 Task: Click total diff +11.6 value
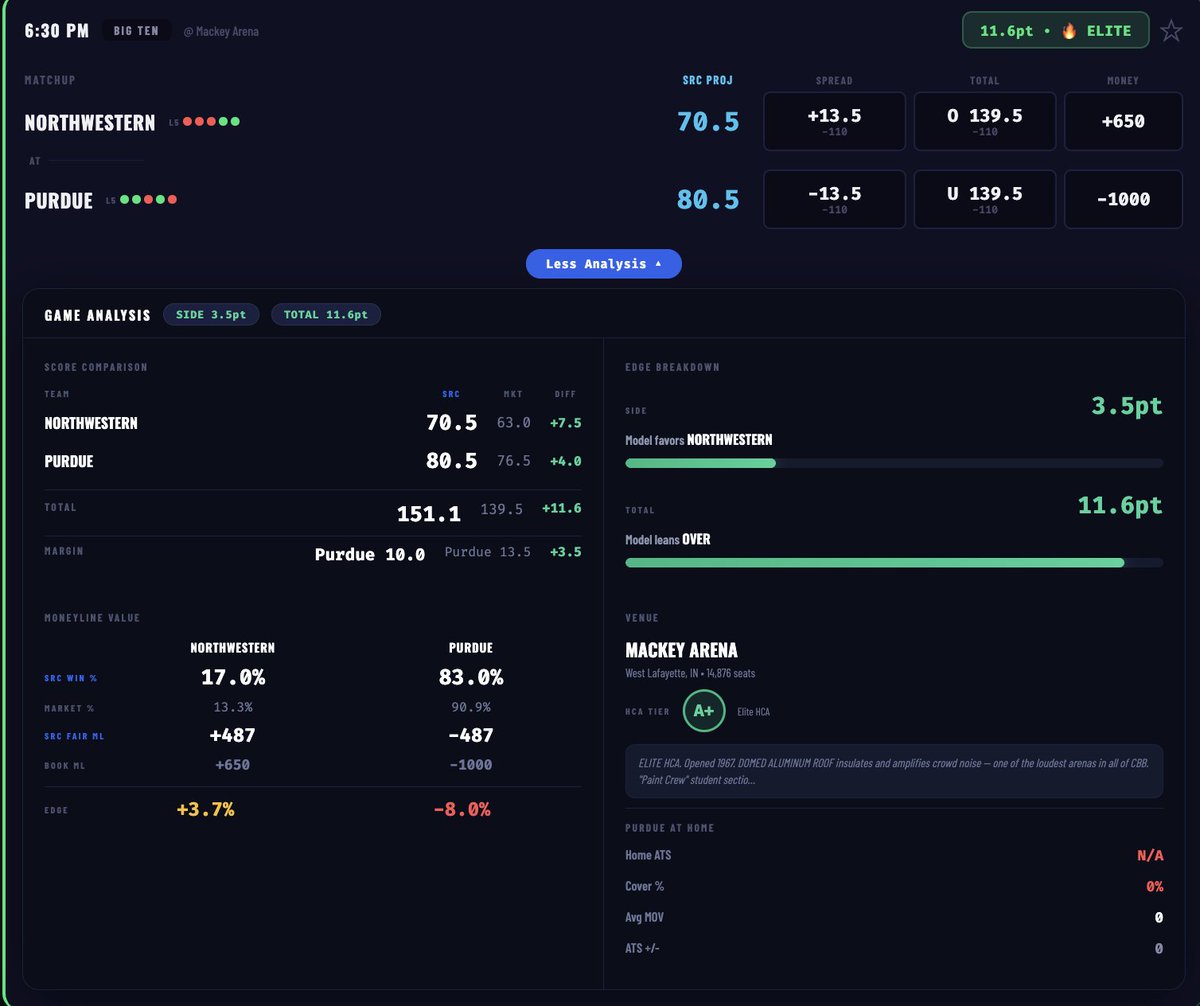561,509
